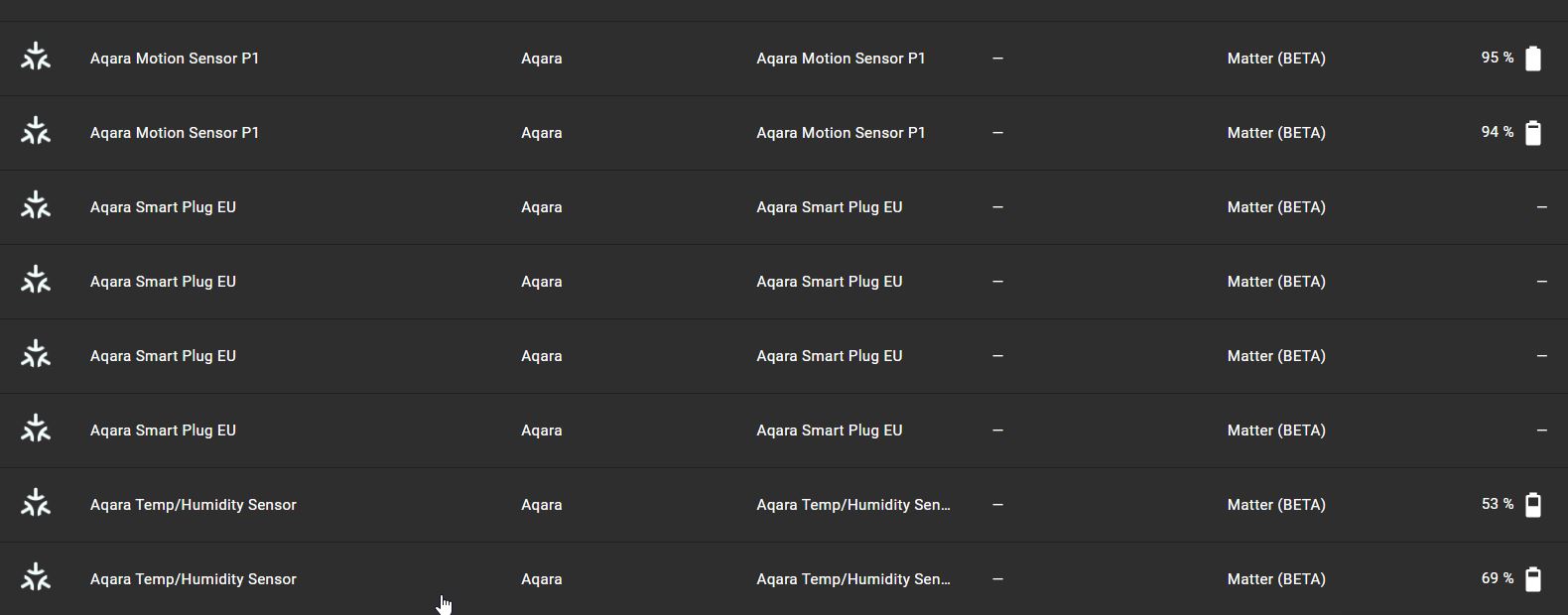
Task: Select the 95 % battery value
Action: click(x=1498, y=59)
